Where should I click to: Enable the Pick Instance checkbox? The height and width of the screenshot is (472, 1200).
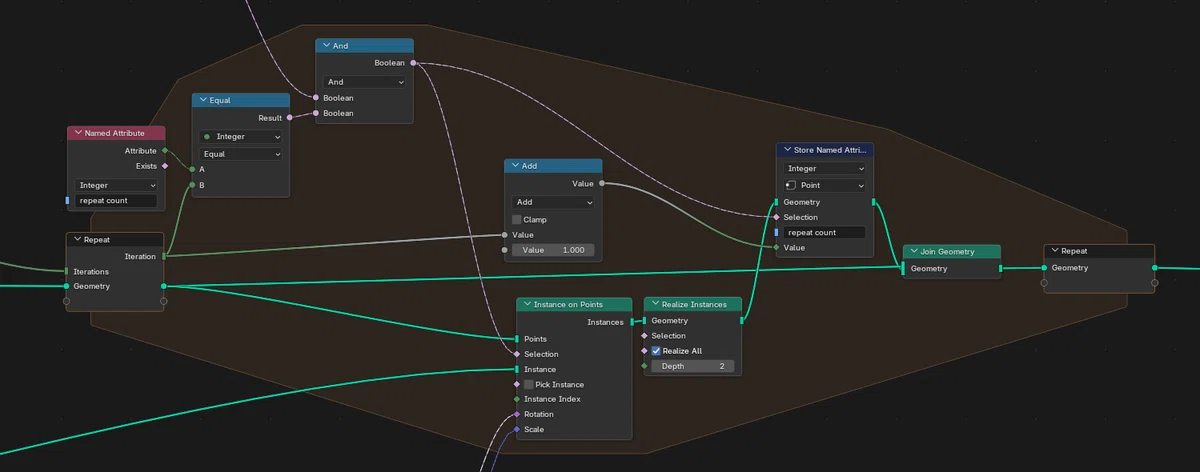528,384
